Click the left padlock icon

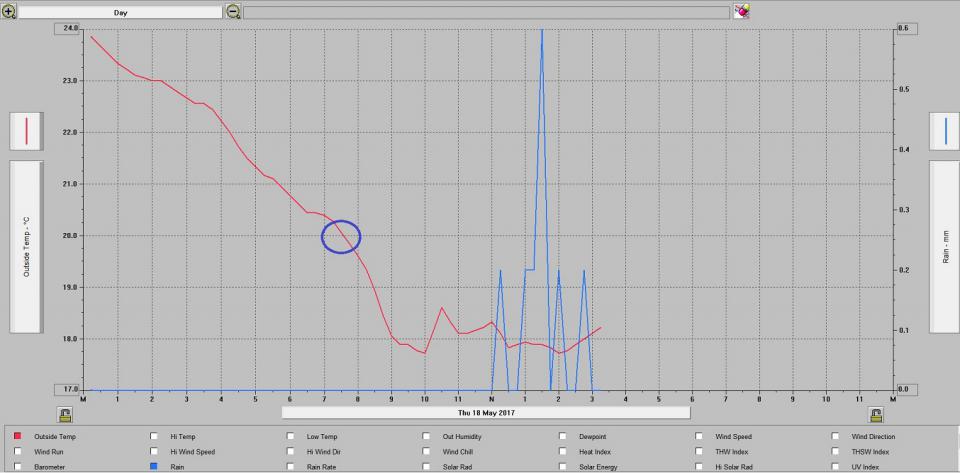(66, 415)
